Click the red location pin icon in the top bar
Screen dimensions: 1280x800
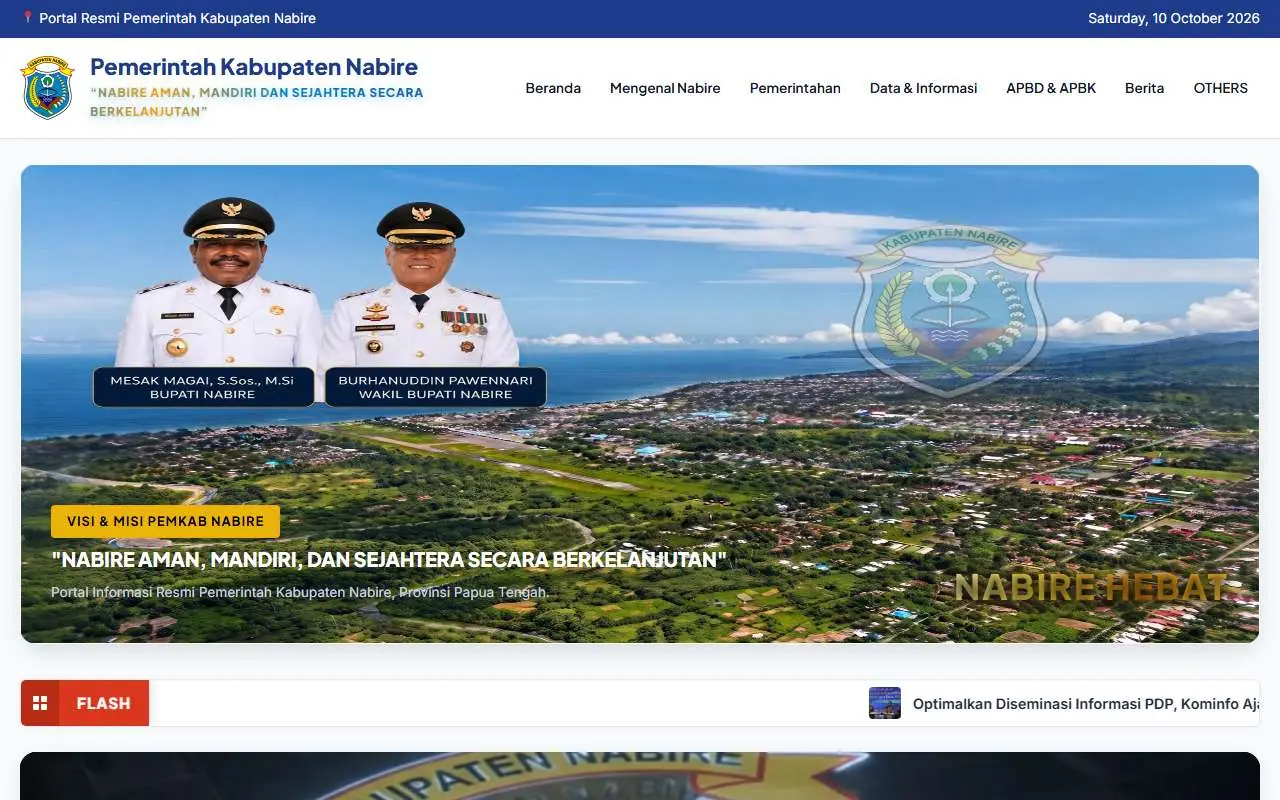point(28,18)
